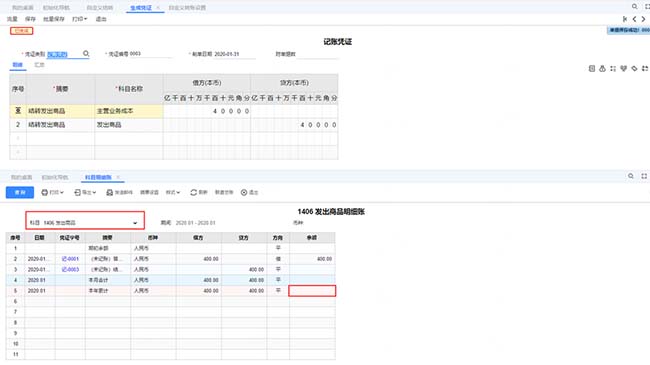Screen dimensions: 650x365
Task: Click the exit icon in ledger toolbar
Action: (x=244, y=192)
